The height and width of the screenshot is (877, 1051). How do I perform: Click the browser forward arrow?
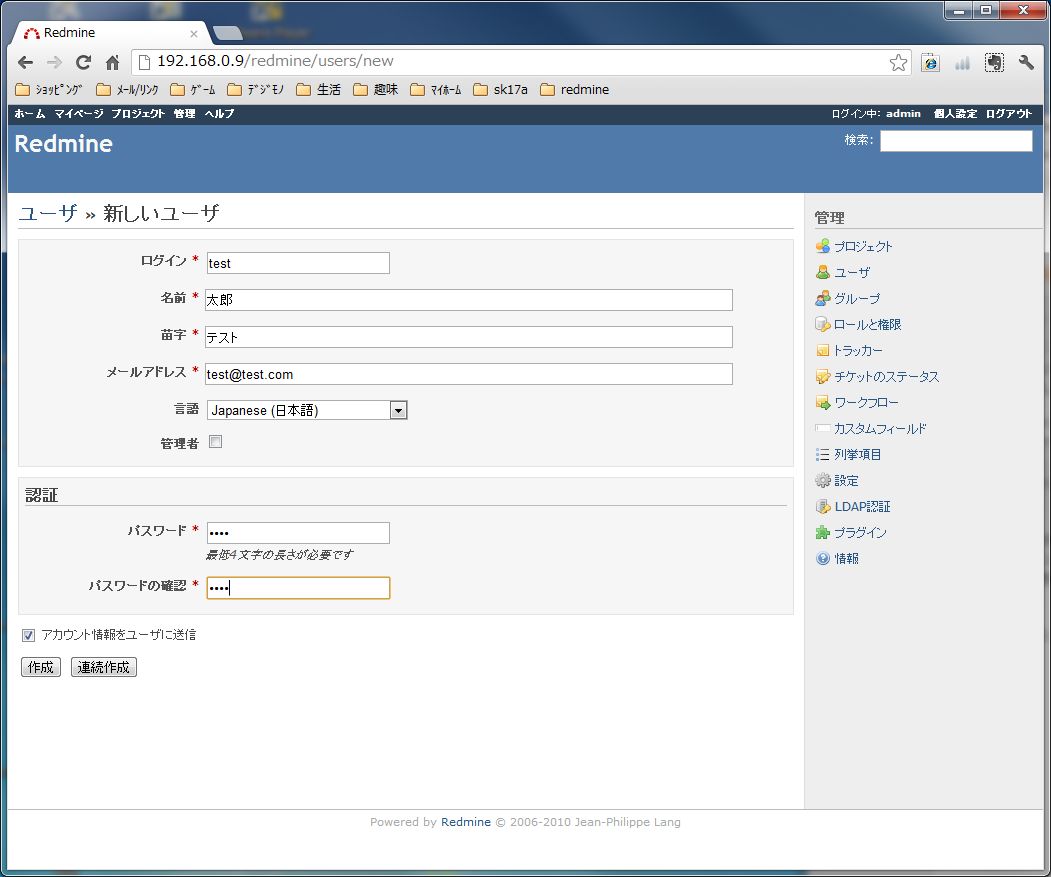pyautogui.click(x=54, y=62)
